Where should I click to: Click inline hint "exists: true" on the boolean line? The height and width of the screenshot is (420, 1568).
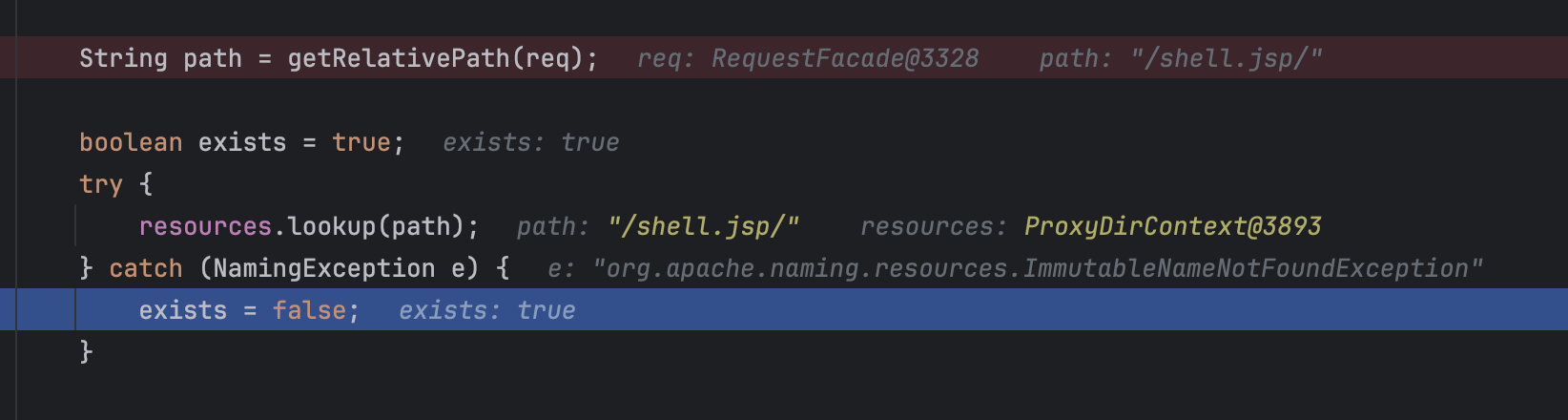pyautogui.click(x=531, y=142)
